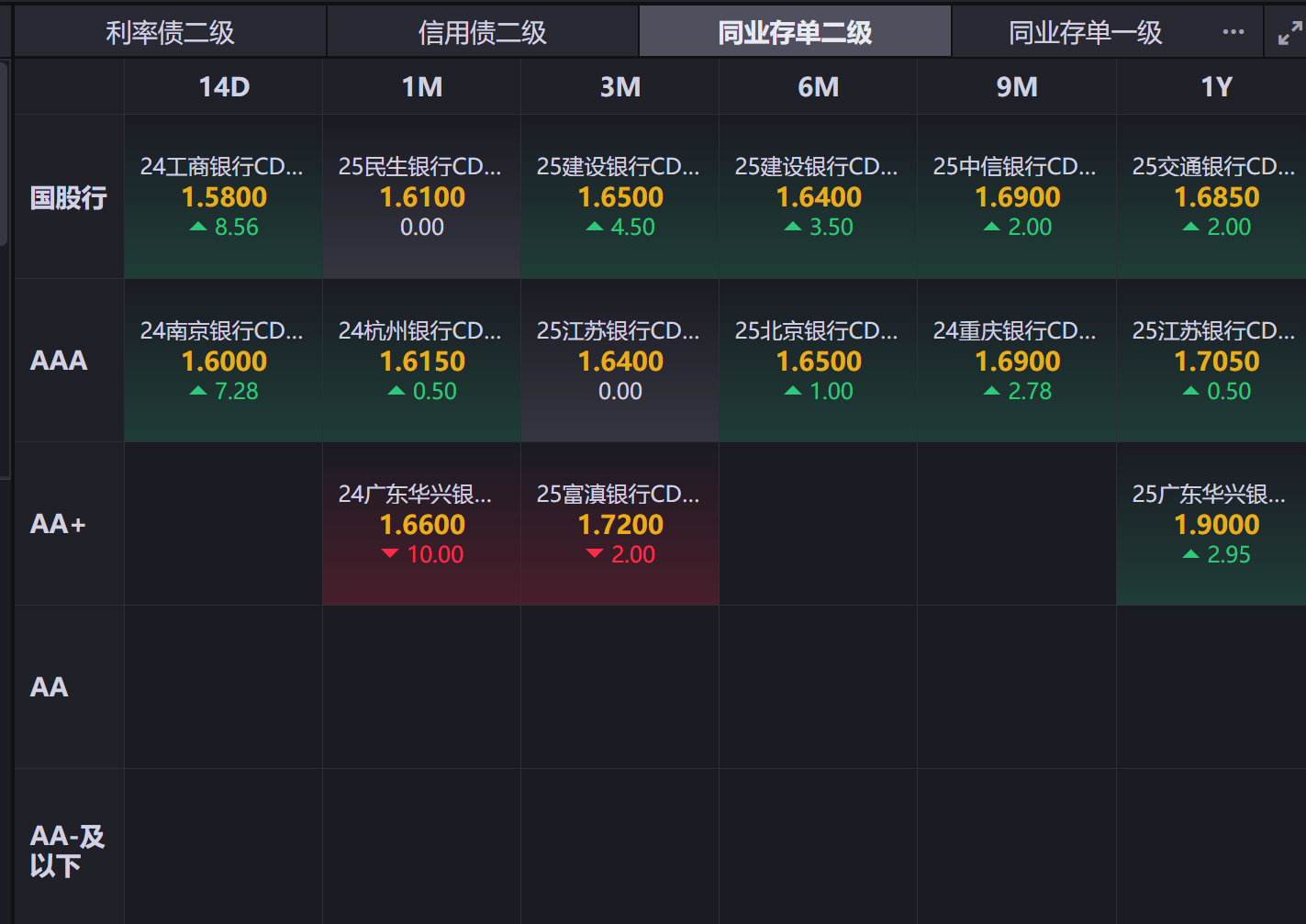
Task: Click the 1Y column header
Action: click(x=1216, y=87)
